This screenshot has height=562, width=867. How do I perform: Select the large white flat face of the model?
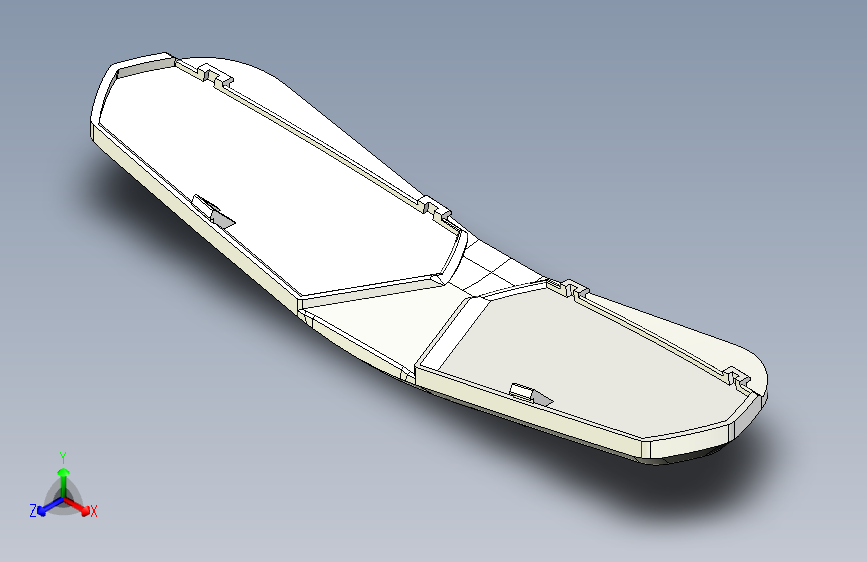coord(276,183)
